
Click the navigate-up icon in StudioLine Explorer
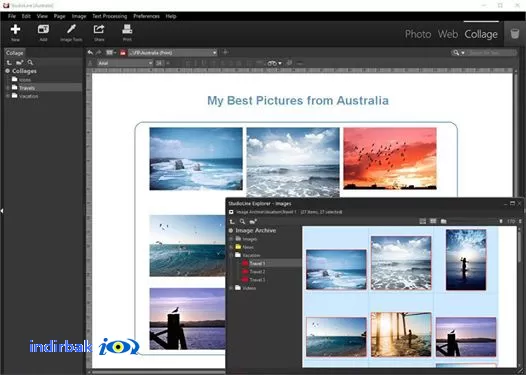[232, 221]
